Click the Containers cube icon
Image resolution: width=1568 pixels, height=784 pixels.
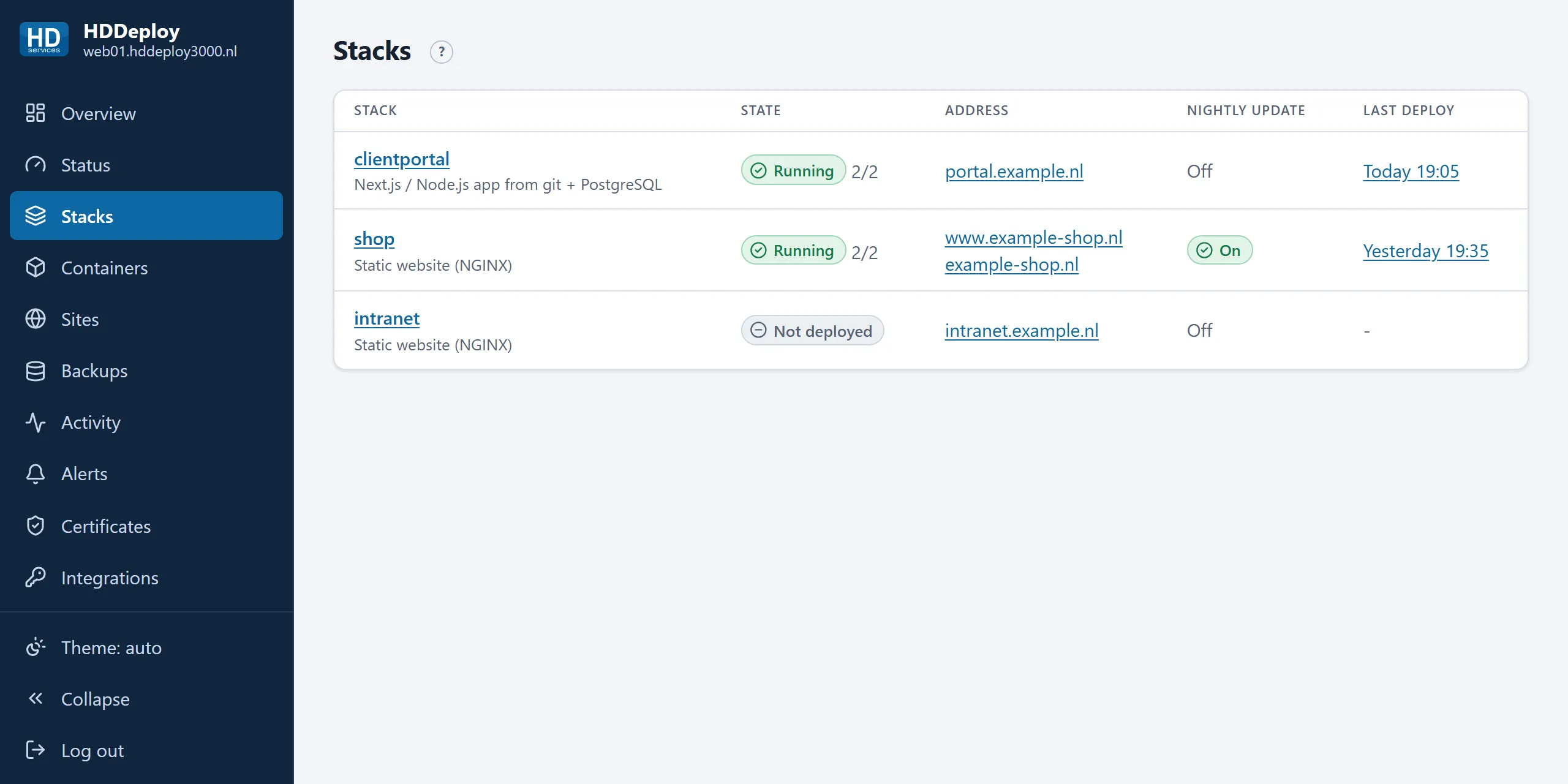pyautogui.click(x=36, y=268)
